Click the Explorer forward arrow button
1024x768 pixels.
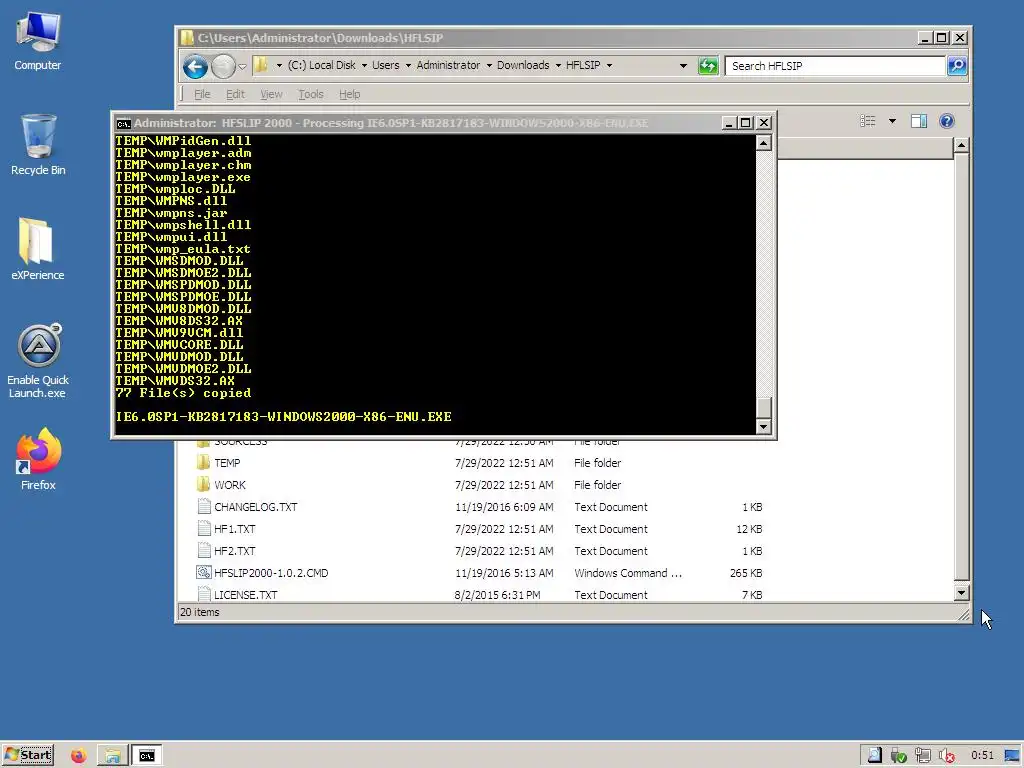[223, 66]
